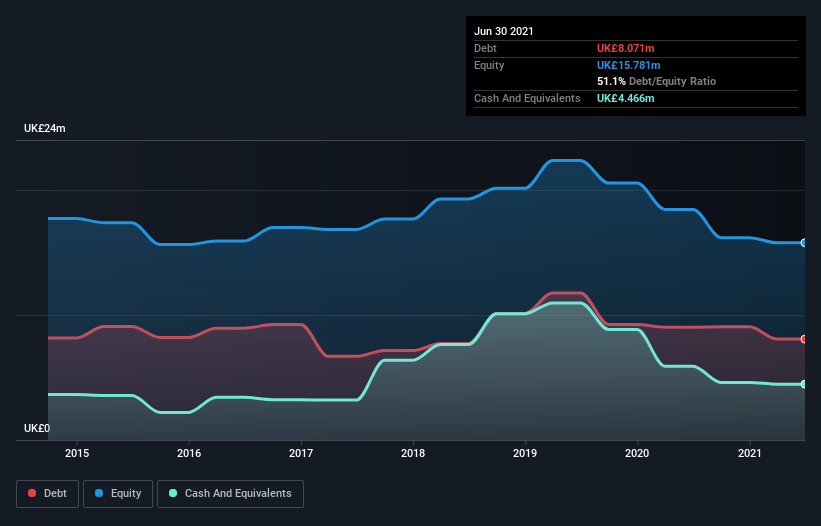Toggle the Debt legend button
Image resolution: width=821 pixels, height=526 pixels.
pyautogui.click(x=48, y=494)
